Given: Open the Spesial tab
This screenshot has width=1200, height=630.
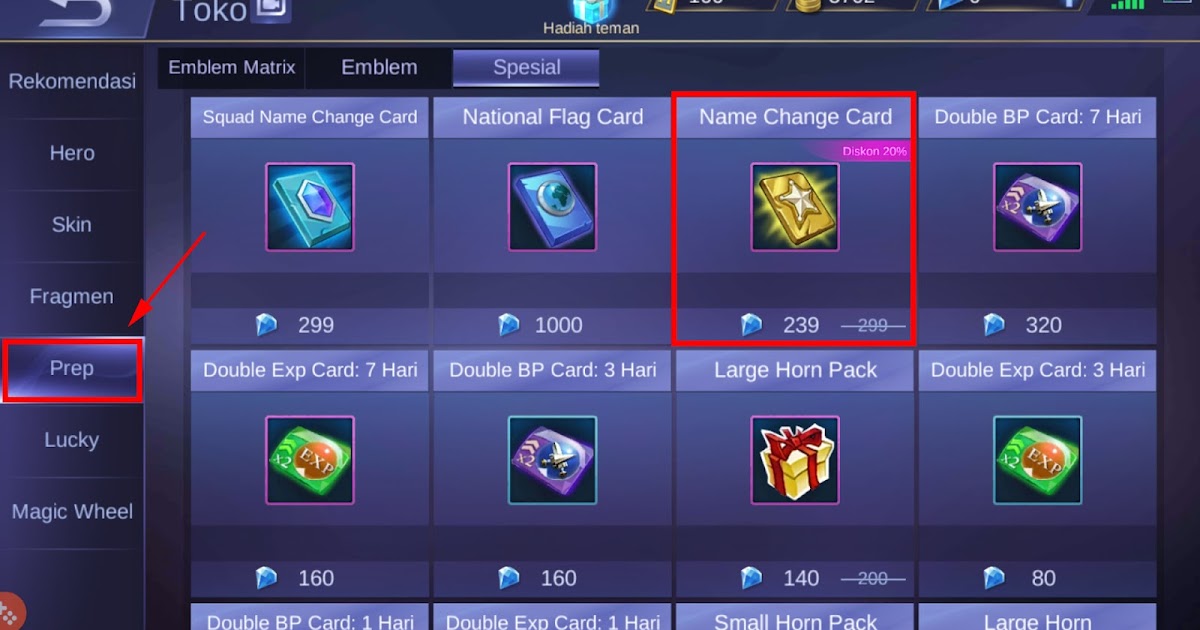Looking at the screenshot, I should [x=526, y=68].
